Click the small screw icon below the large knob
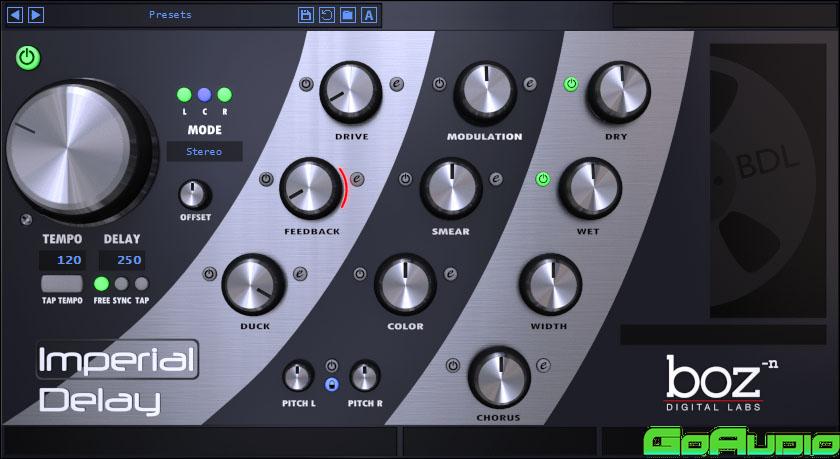Screen dimensions: 840x459 [25, 220]
